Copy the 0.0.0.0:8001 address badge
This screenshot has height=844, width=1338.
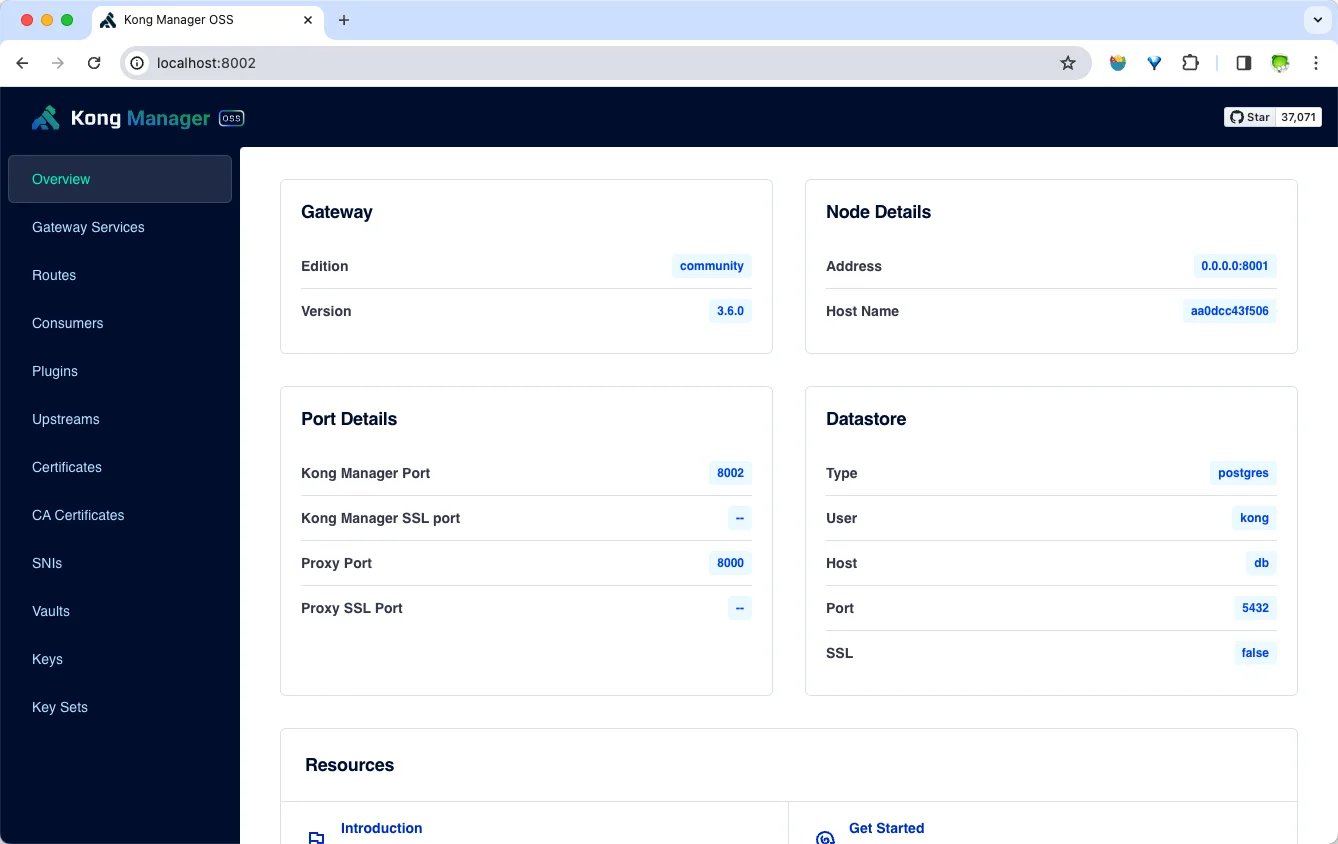[x=1234, y=266]
